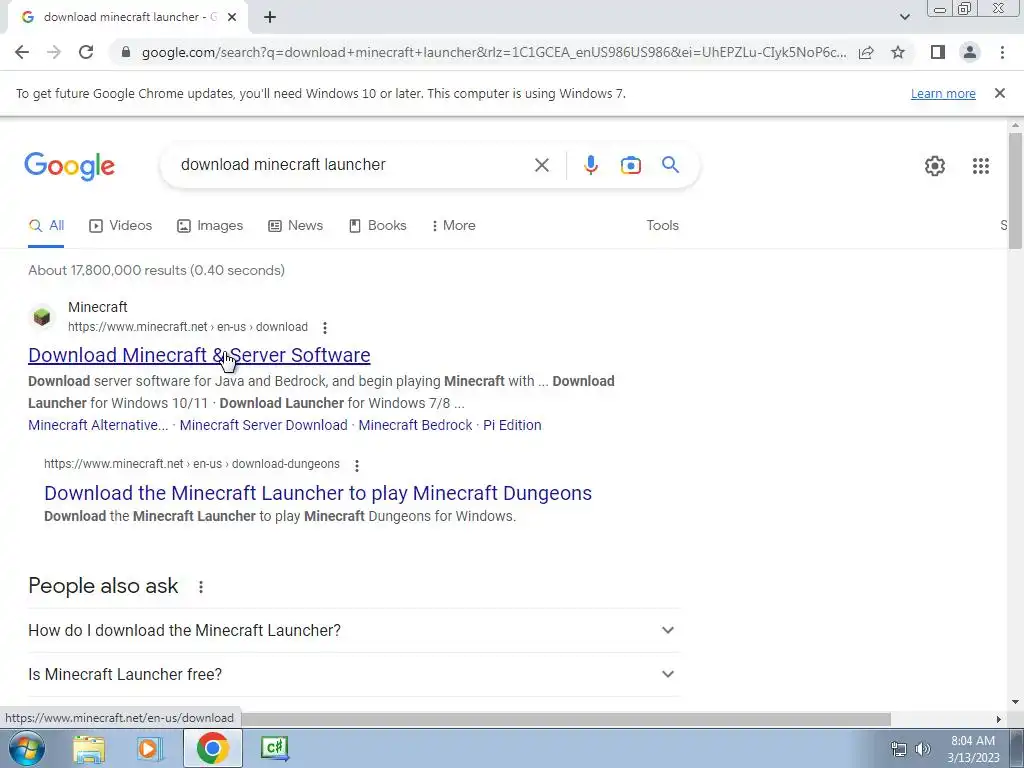Open Windows Explorer from the taskbar
This screenshot has height=768, width=1024.
click(x=89, y=748)
